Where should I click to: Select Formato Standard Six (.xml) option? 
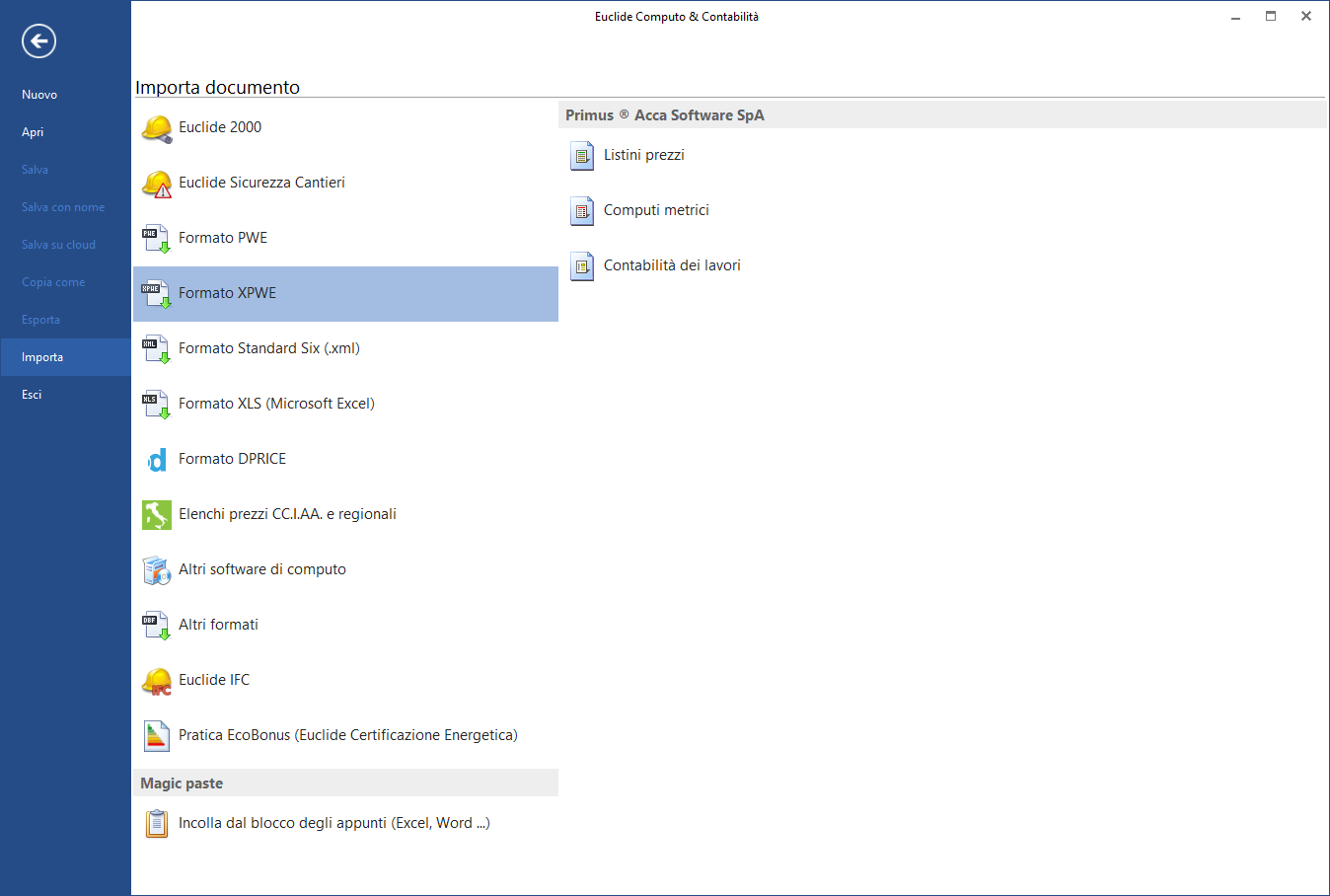coord(268,348)
